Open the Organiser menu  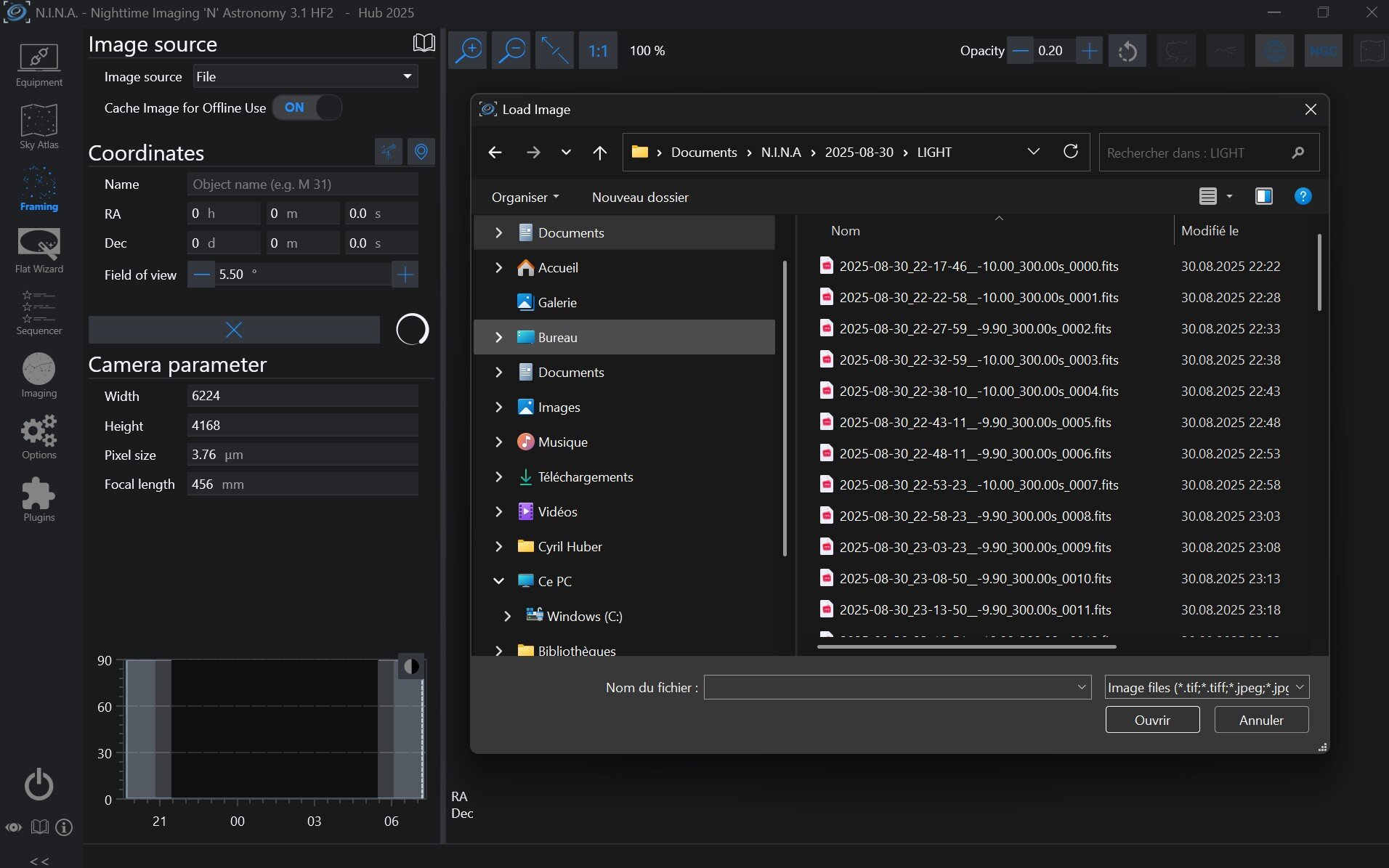[x=525, y=198]
